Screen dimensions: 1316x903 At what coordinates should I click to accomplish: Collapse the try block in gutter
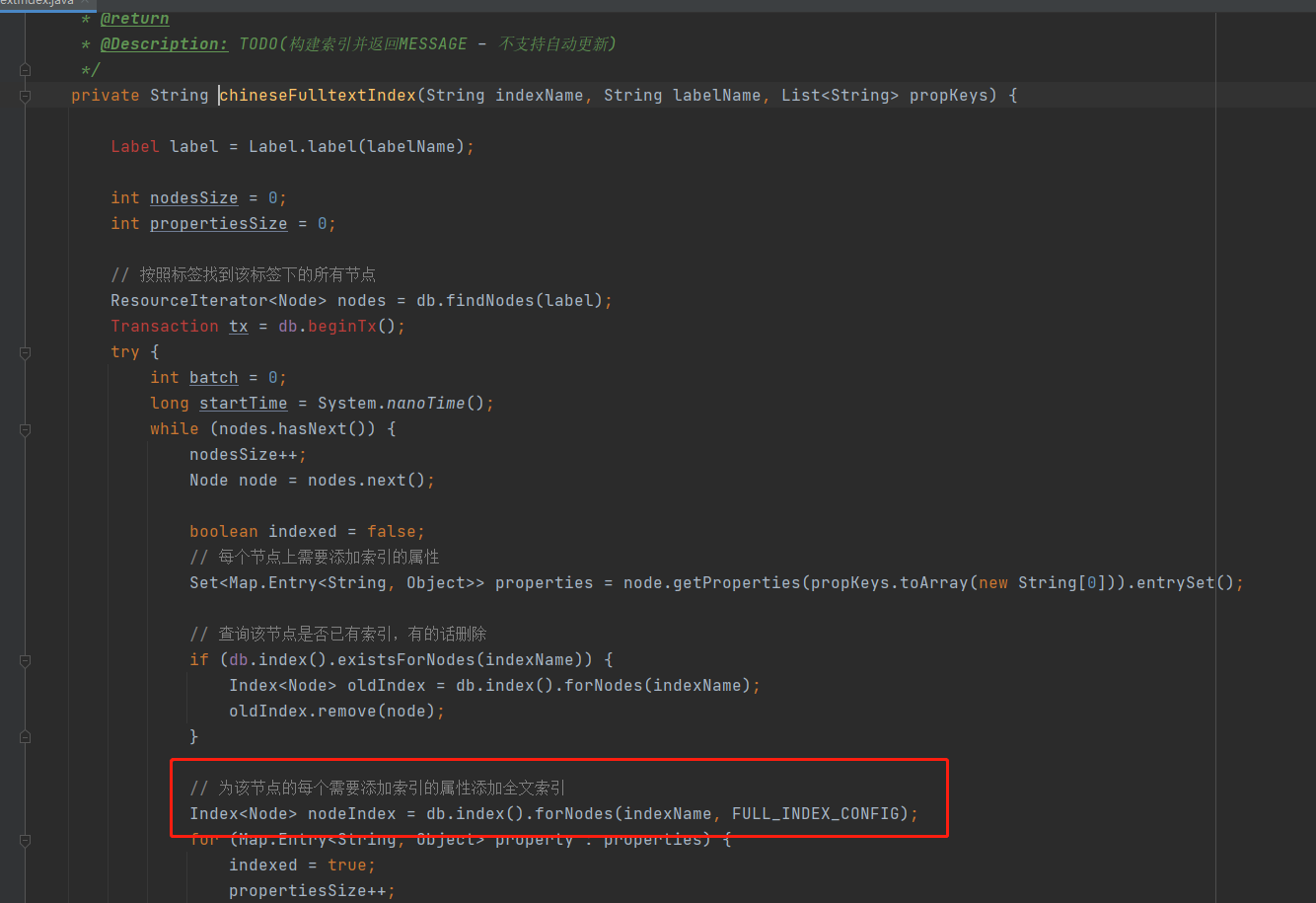coord(25,352)
